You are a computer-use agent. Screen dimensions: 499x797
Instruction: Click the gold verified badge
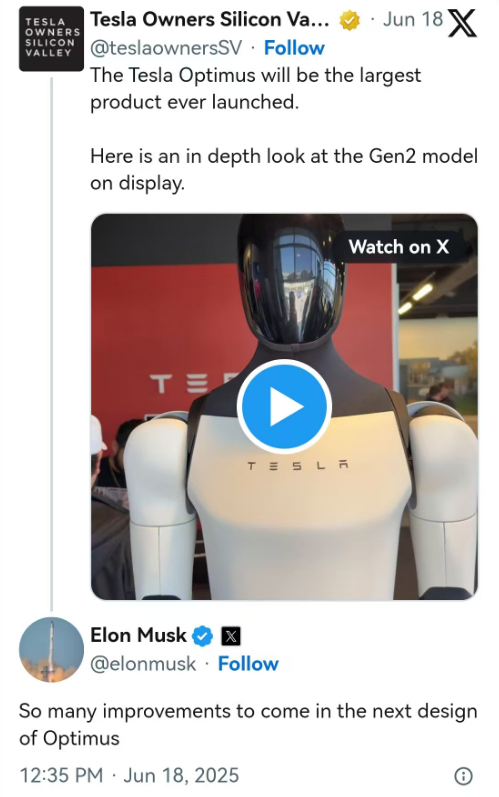350,20
